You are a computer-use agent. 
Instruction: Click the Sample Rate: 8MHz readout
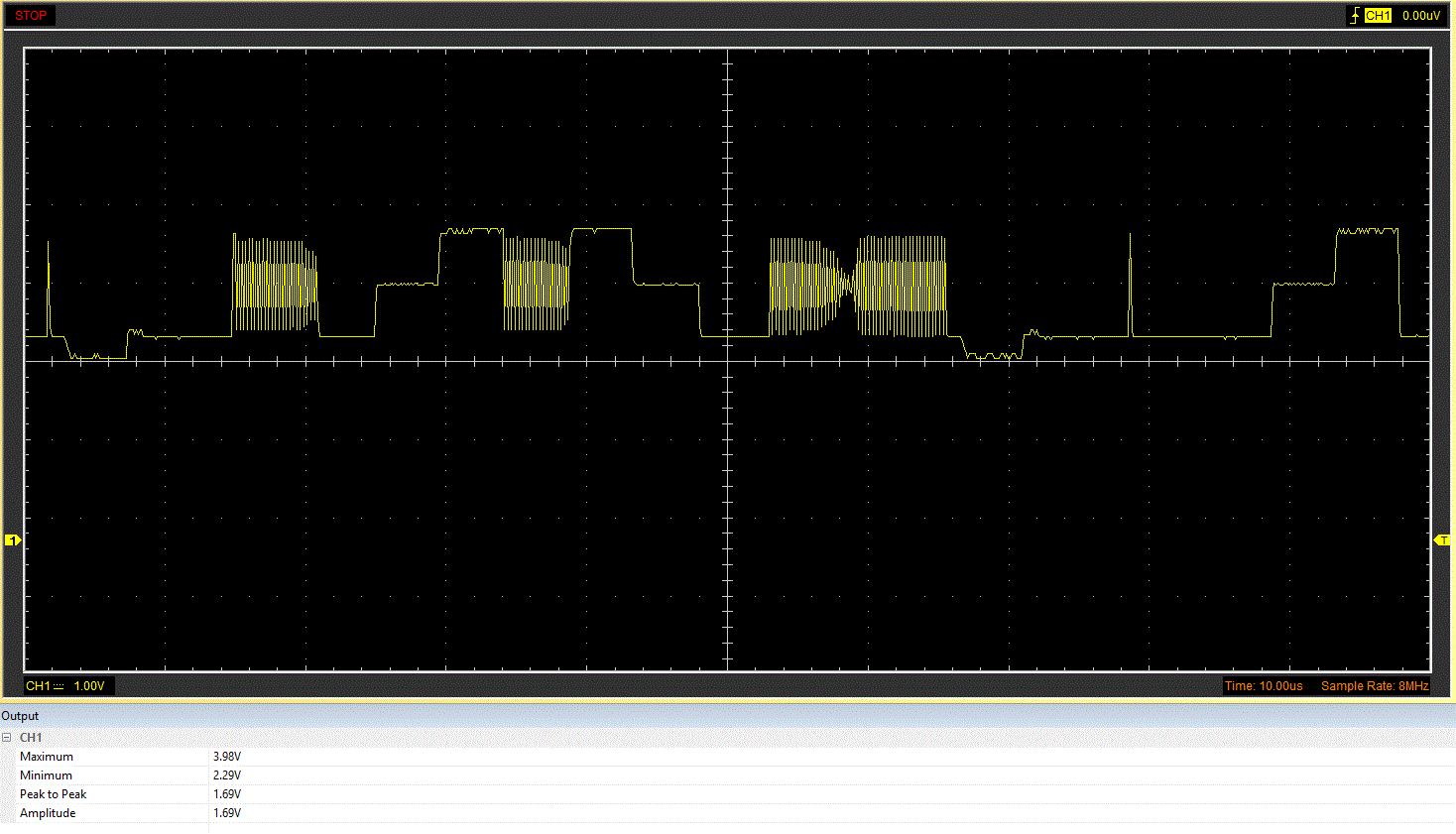click(1375, 686)
